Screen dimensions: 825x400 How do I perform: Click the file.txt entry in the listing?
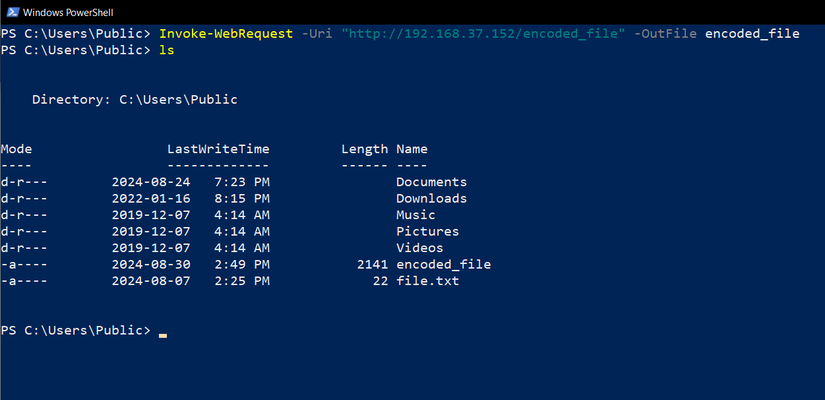coord(427,281)
